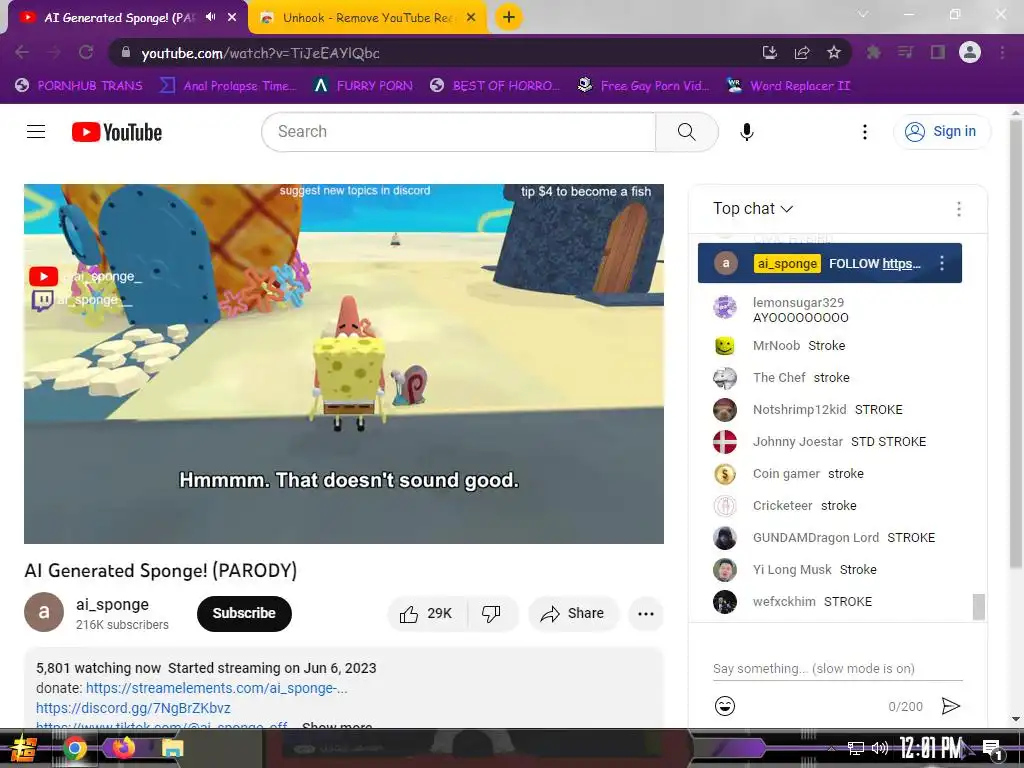
Task: Open a new browser tab
Action: tap(509, 17)
